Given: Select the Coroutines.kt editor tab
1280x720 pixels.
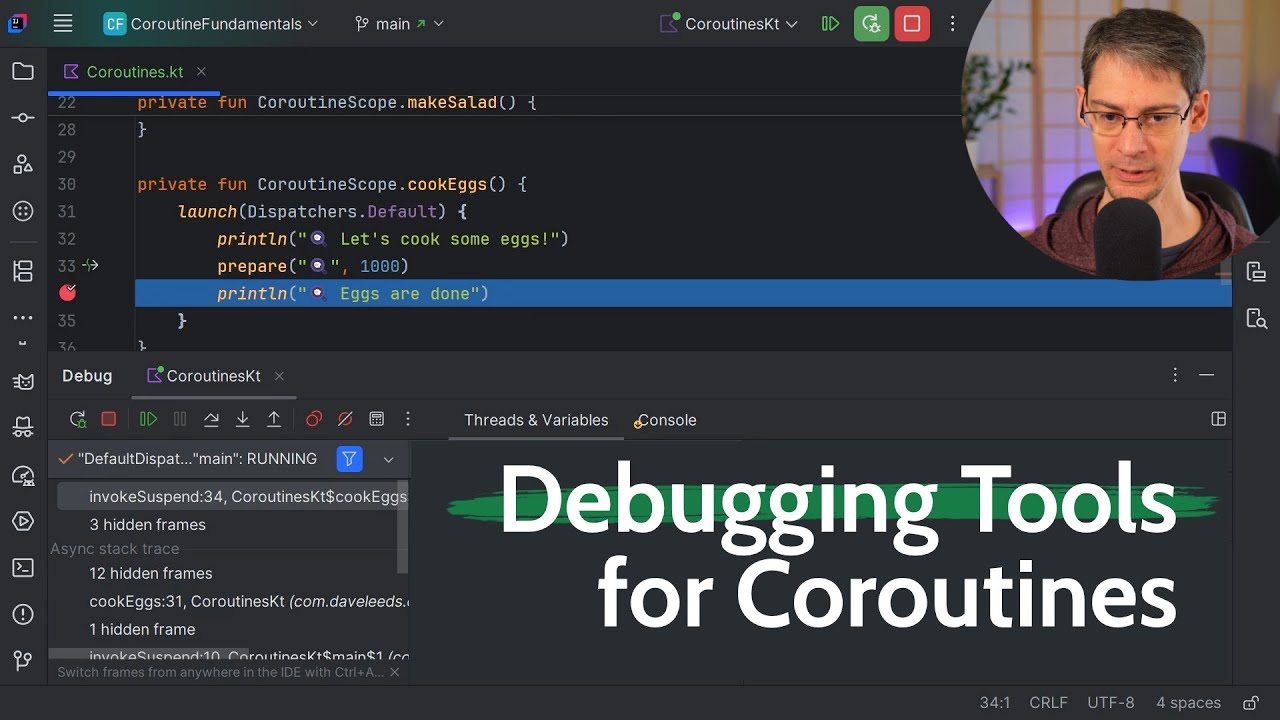Looking at the screenshot, I should click(x=135, y=72).
